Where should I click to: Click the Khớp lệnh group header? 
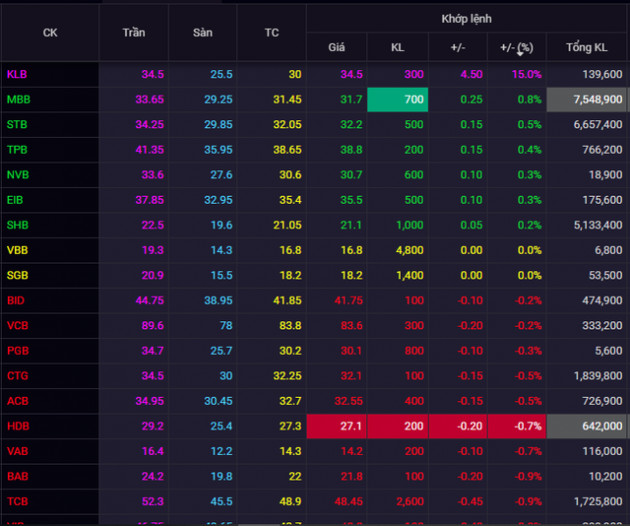[466, 19]
